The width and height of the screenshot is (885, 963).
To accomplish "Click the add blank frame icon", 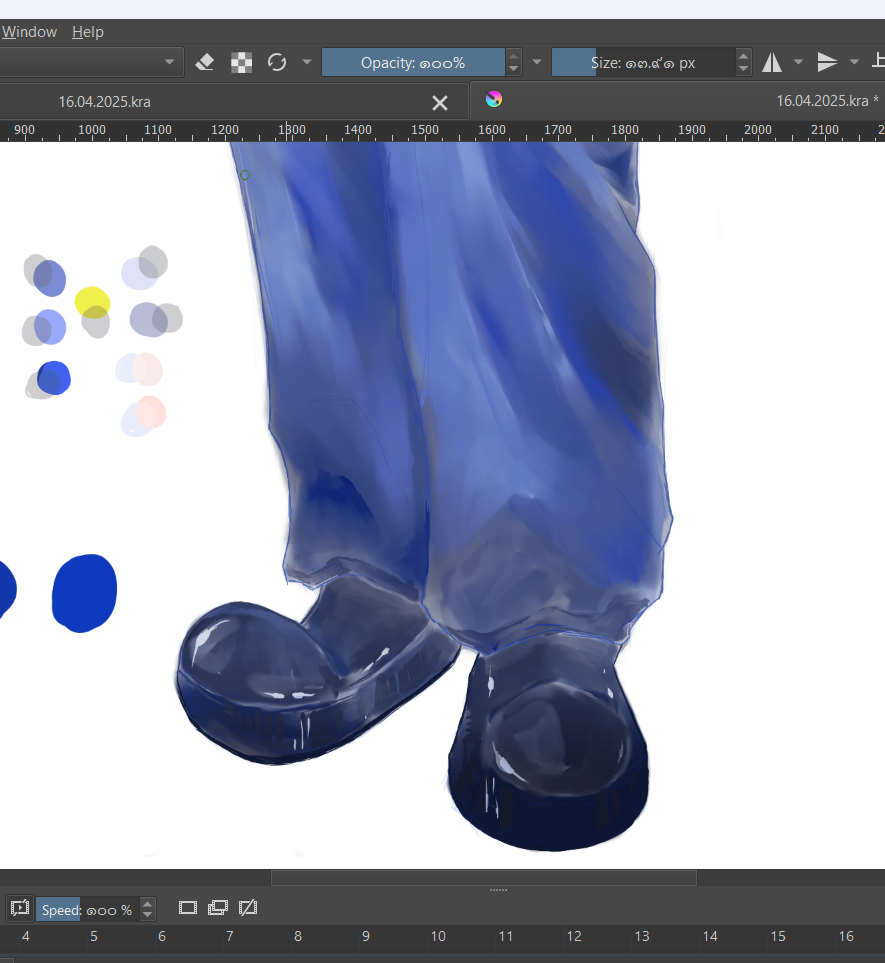I will click(188, 908).
